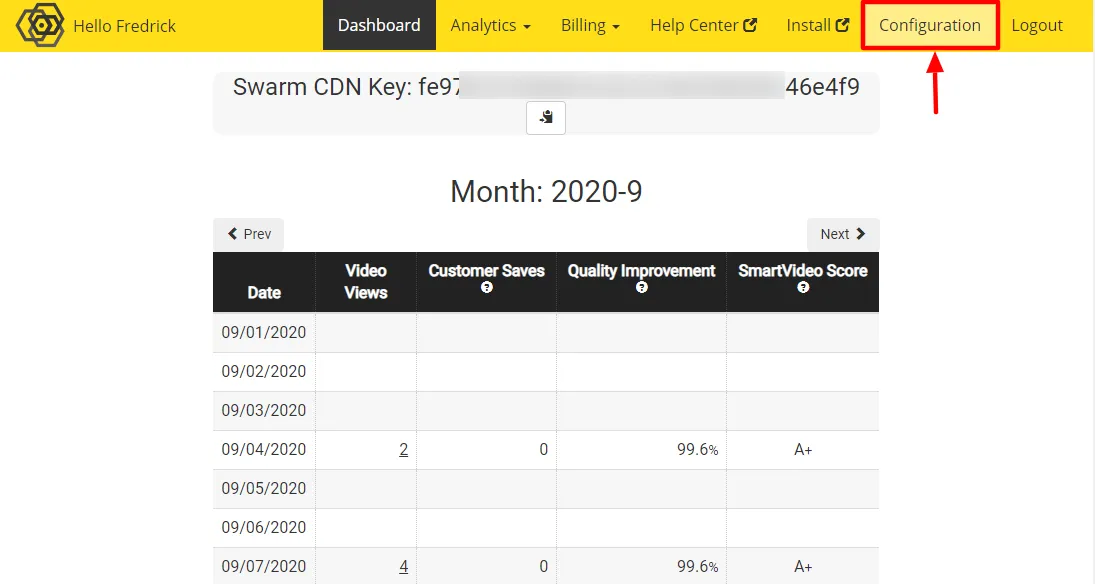1095x584 pixels.
Task: Open Help Center external link
Action: tap(703, 25)
